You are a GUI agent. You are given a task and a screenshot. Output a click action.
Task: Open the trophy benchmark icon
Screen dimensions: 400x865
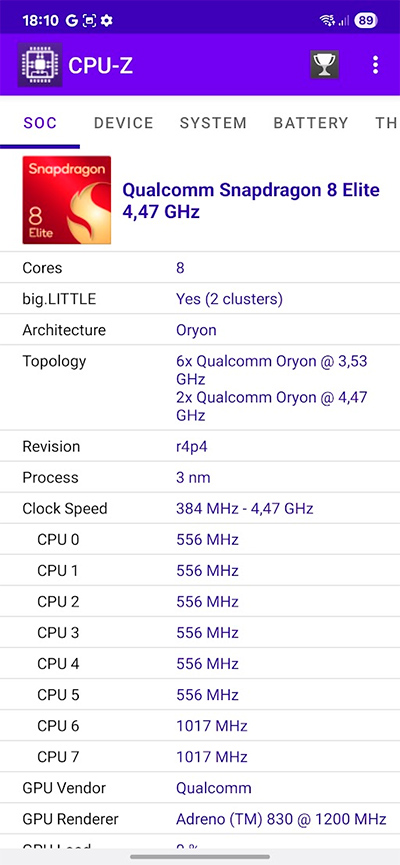click(x=324, y=65)
